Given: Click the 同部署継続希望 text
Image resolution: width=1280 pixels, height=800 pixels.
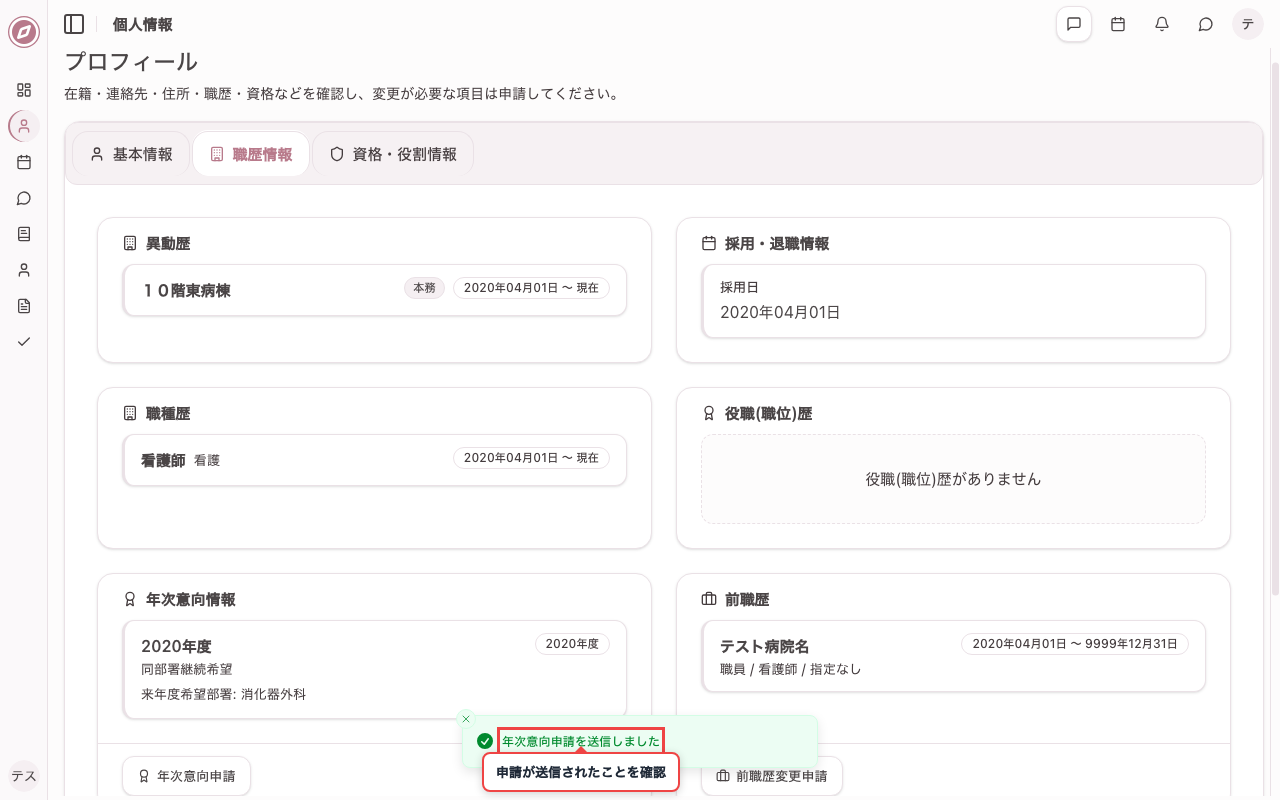Looking at the screenshot, I should [187, 669].
